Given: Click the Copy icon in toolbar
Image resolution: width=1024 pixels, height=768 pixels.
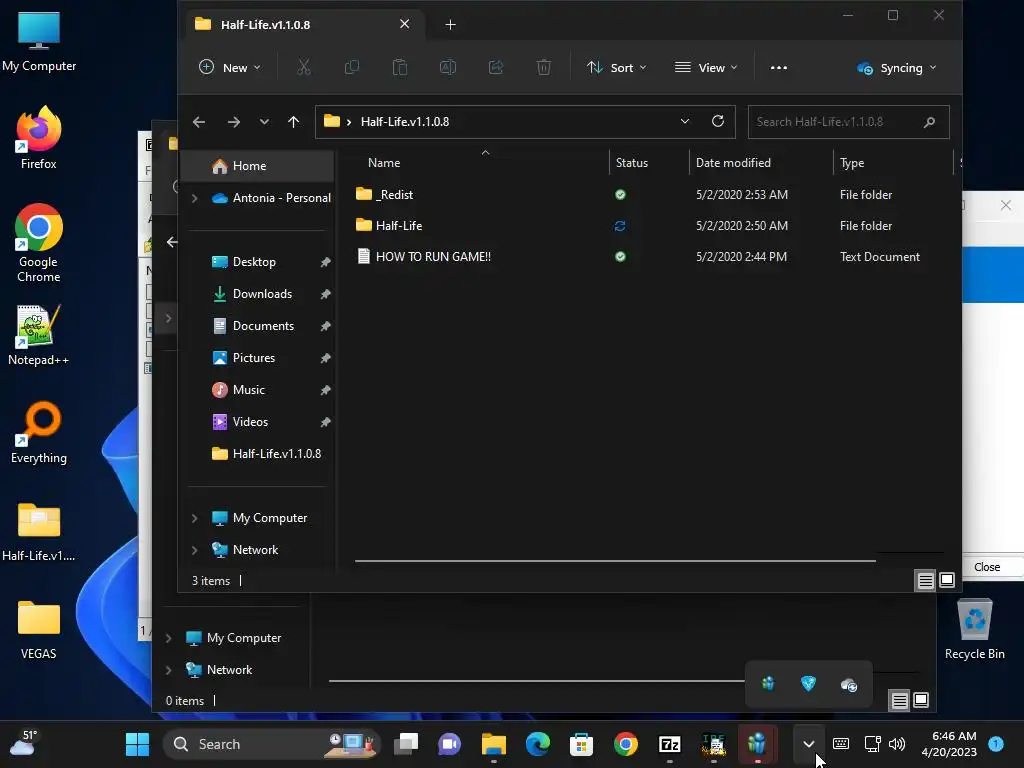Looking at the screenshot, I should (x=351, y=67).
